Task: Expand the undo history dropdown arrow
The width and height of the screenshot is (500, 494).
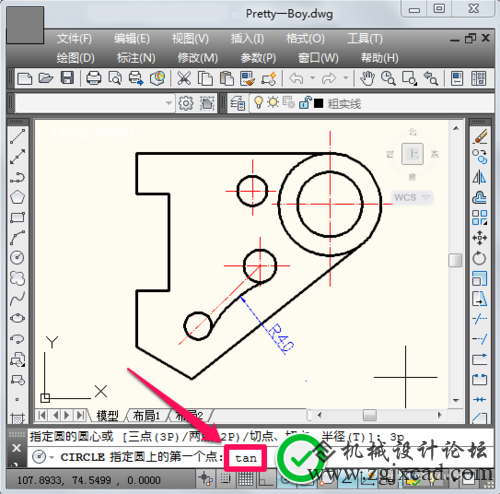Action: pyautogui.click(x=312, y=78)
